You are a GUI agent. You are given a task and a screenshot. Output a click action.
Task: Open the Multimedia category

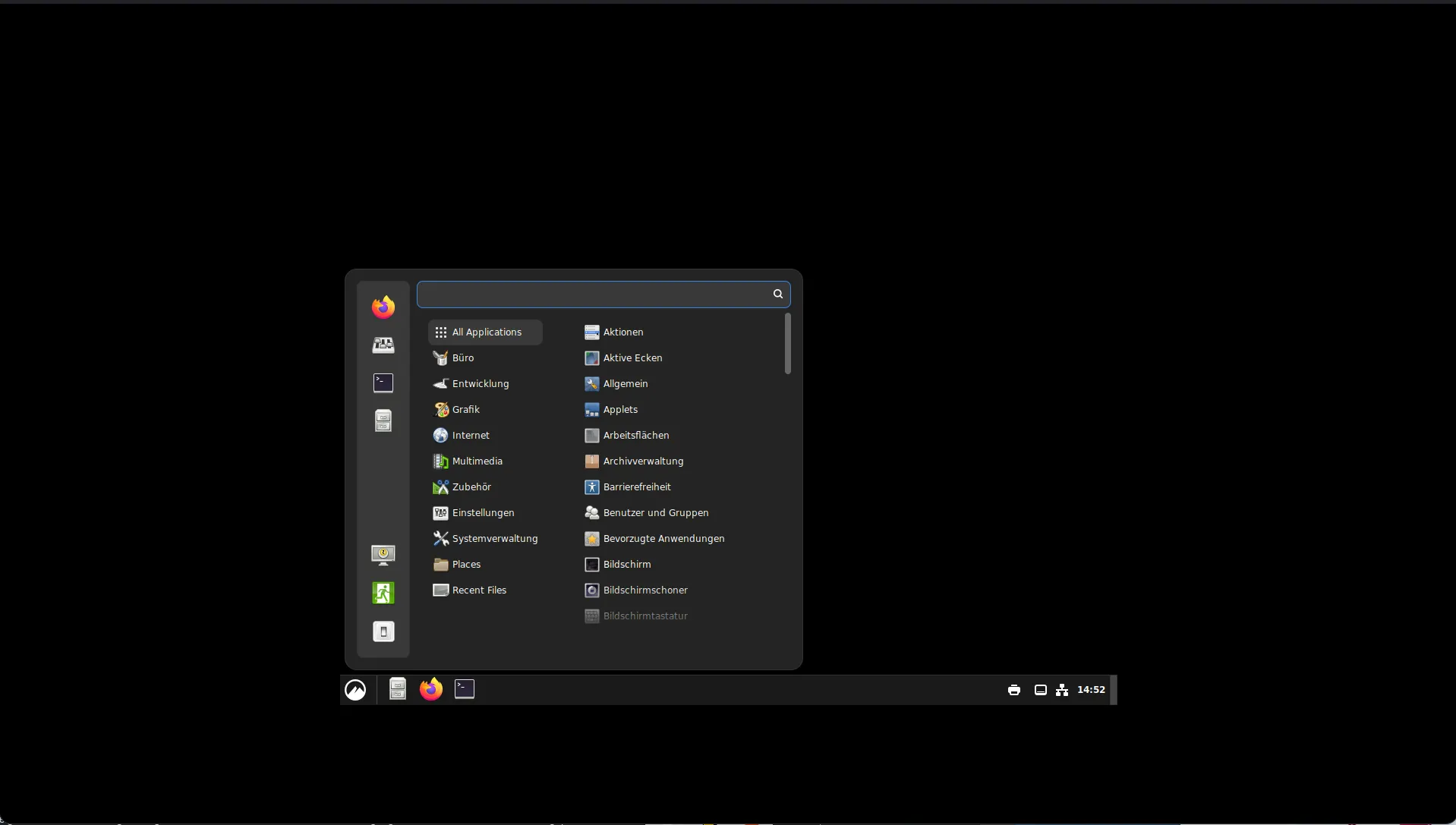pyautogui.click(x=477, y=461)
